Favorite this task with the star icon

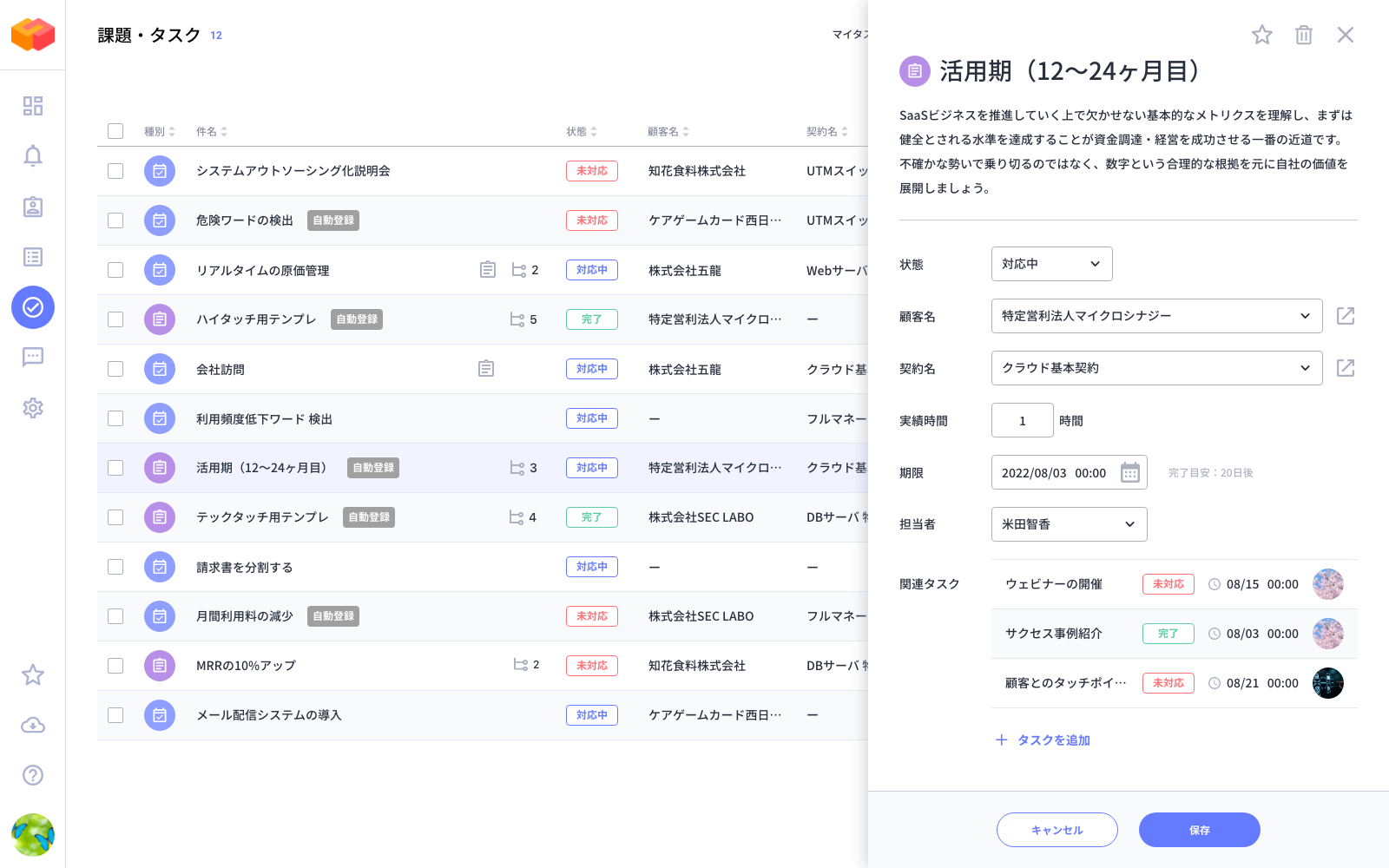[x=1261, y=35]
